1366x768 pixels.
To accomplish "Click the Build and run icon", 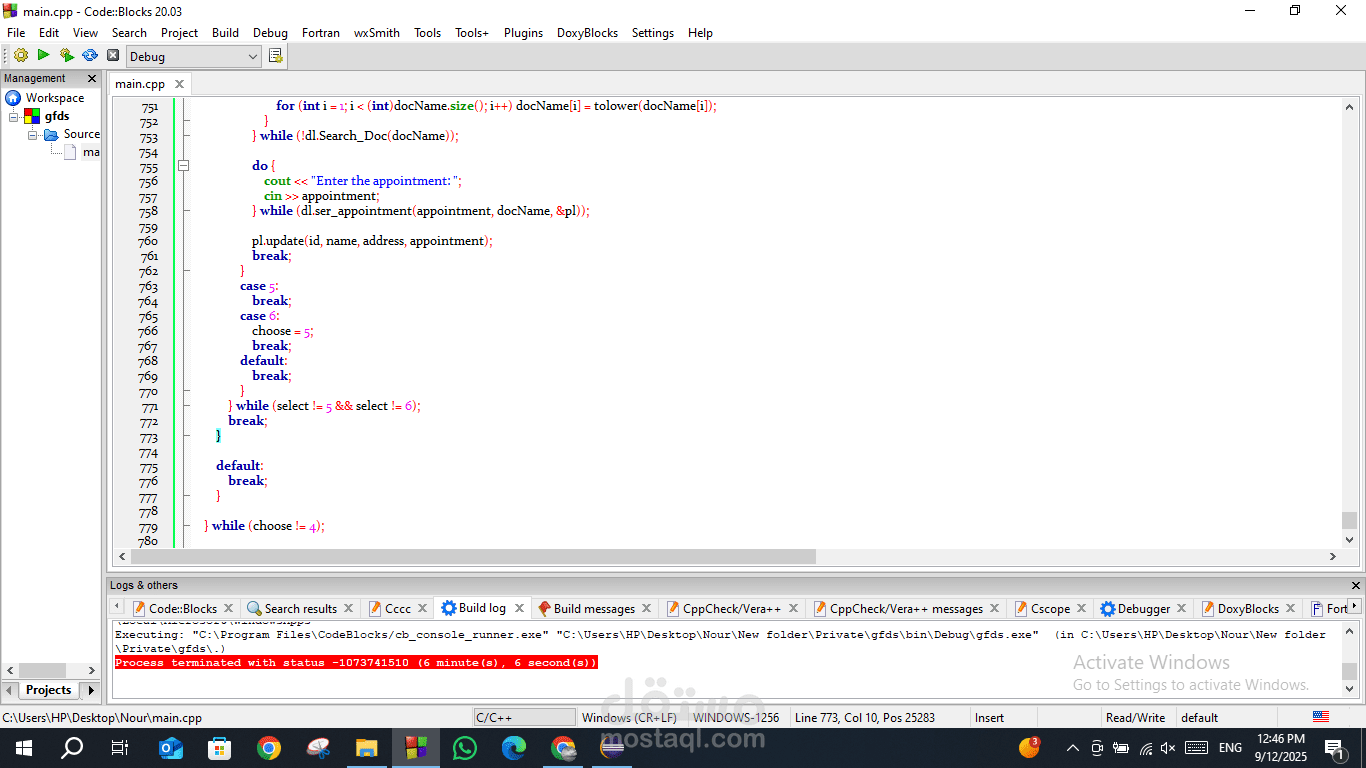I will pos(66,56).
